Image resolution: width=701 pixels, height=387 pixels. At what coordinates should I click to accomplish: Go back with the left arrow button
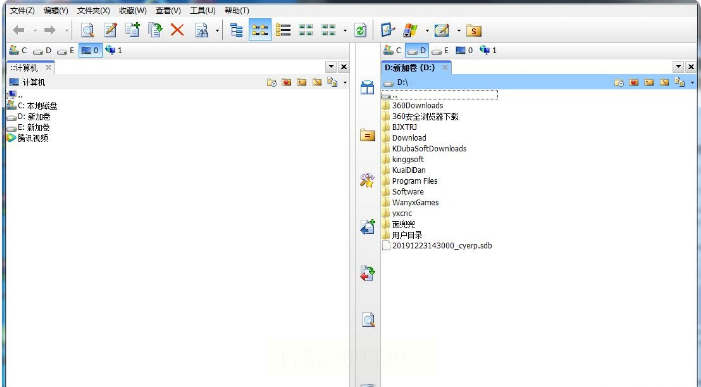pos(19,30)
